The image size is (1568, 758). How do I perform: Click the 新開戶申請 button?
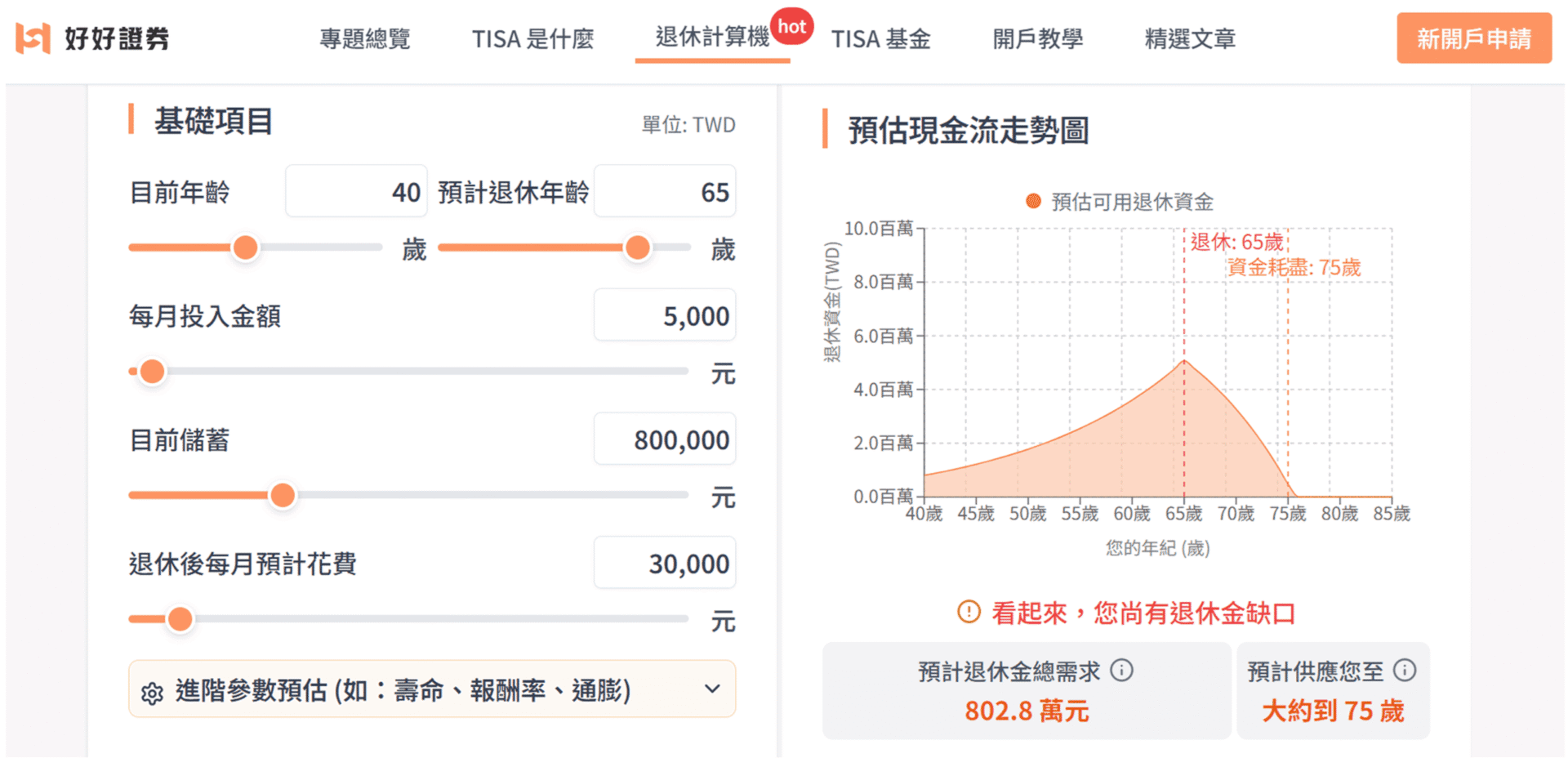1474,37
